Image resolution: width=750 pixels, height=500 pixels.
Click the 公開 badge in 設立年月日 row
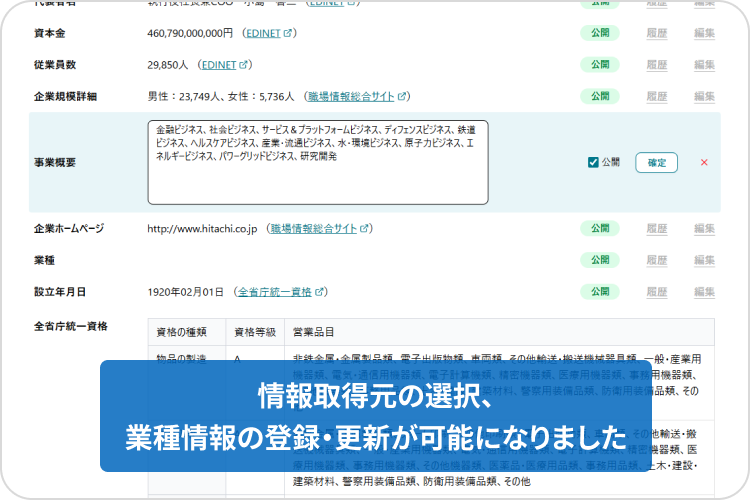pos(599,292)
